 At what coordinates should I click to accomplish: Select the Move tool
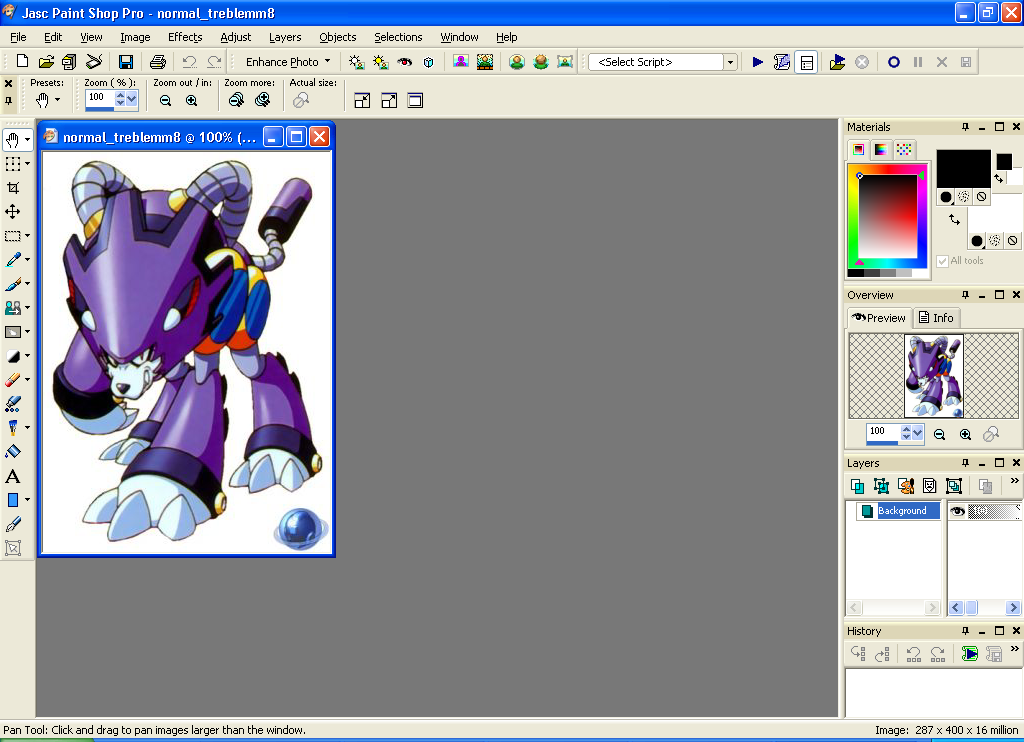point(12,212)
